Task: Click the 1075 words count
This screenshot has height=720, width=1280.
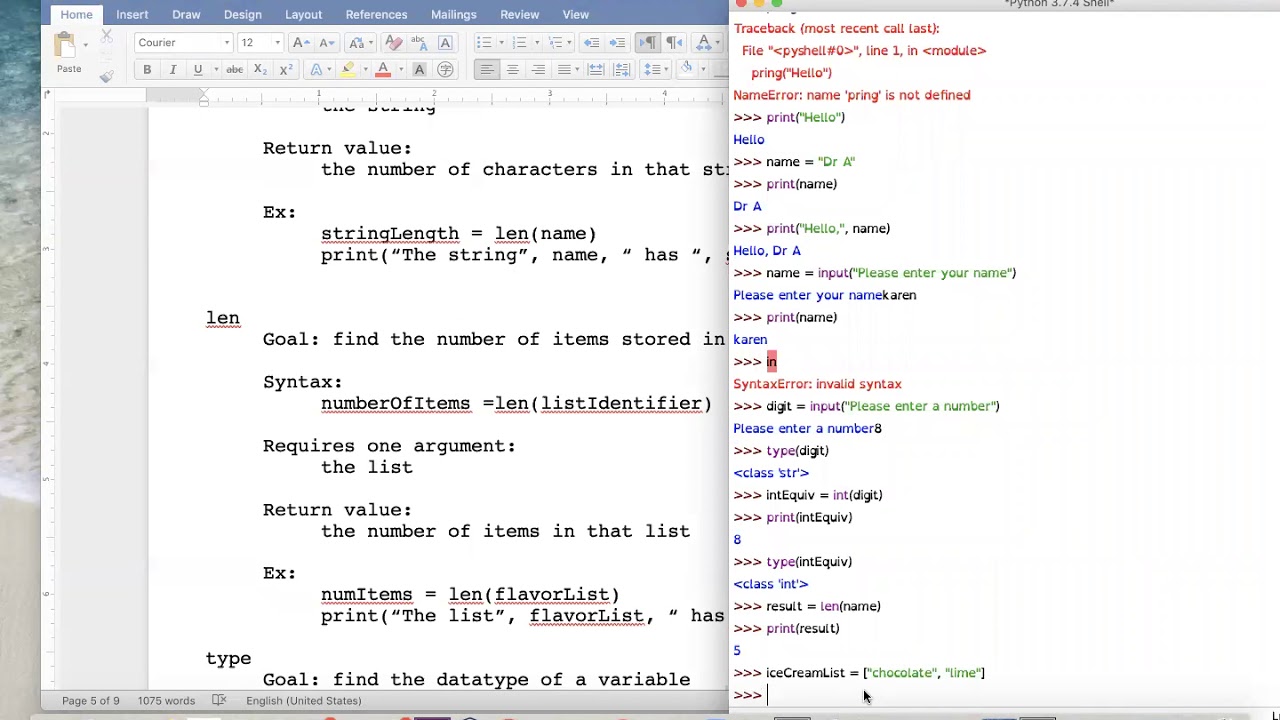Action: (166, 700)
